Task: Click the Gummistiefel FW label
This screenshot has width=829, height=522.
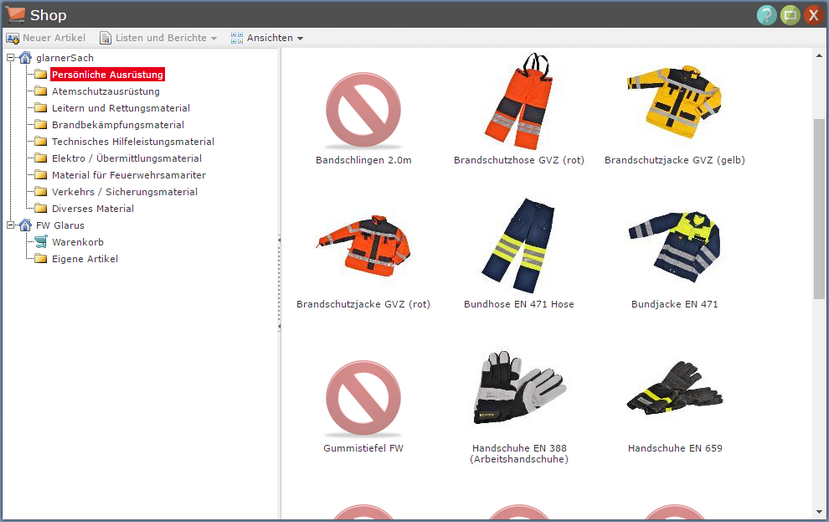Action: click(x=363, y=448)
